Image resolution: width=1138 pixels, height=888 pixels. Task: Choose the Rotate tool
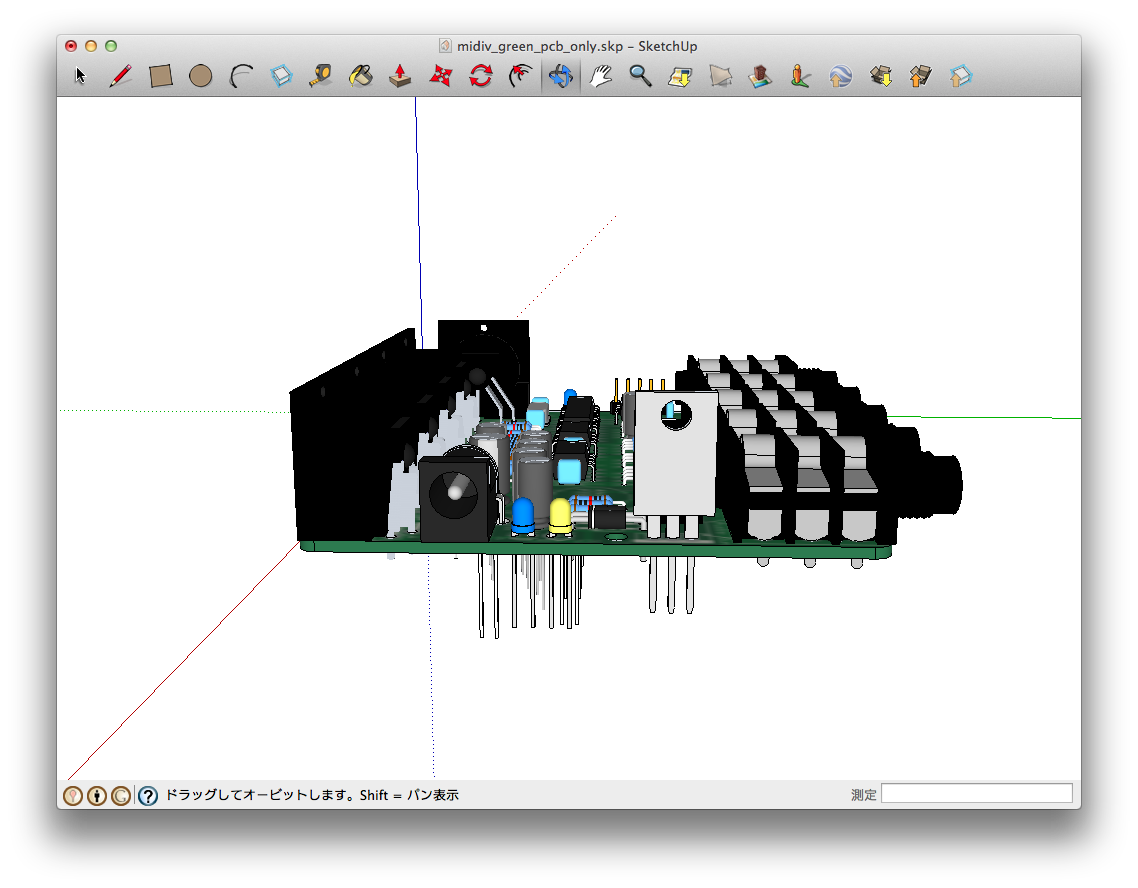(481, 76)
